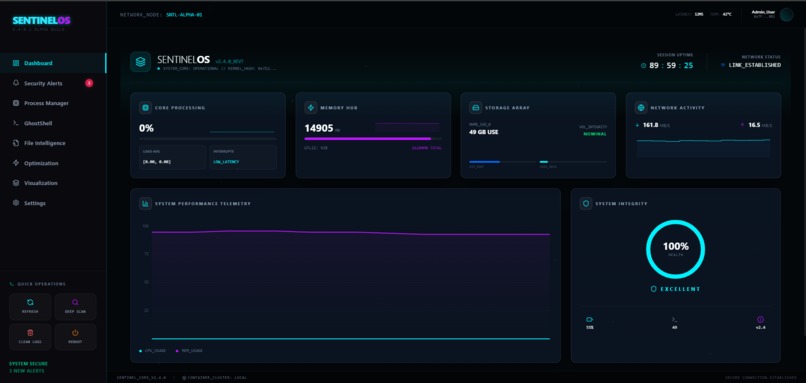Click the 3 NEW ALERTS notice
Image resolution: width=806 pixels, height=383 pixels.
pyautogui.click(x=27, y=371)
